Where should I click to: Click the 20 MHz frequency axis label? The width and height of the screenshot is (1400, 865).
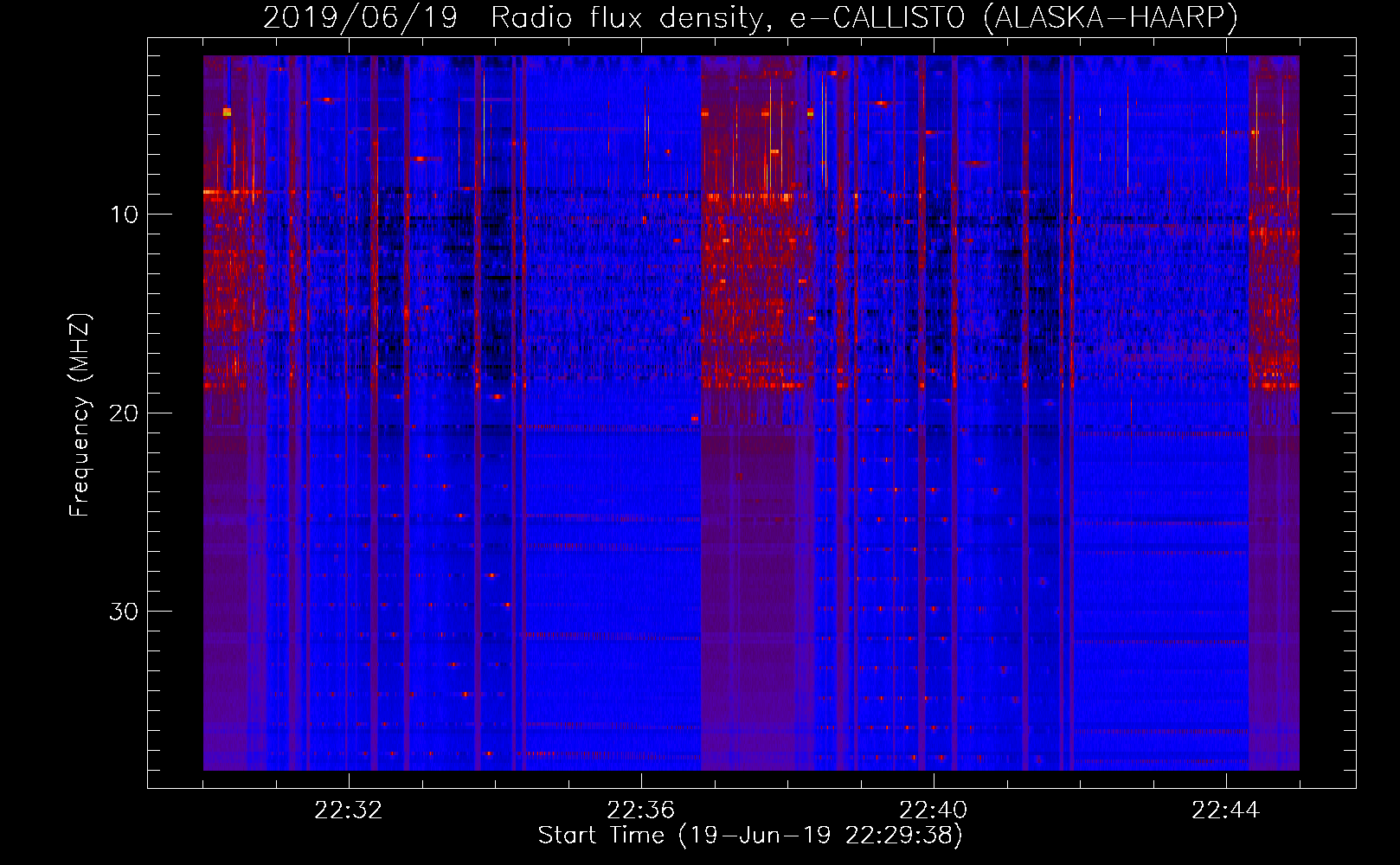point(125,413)
